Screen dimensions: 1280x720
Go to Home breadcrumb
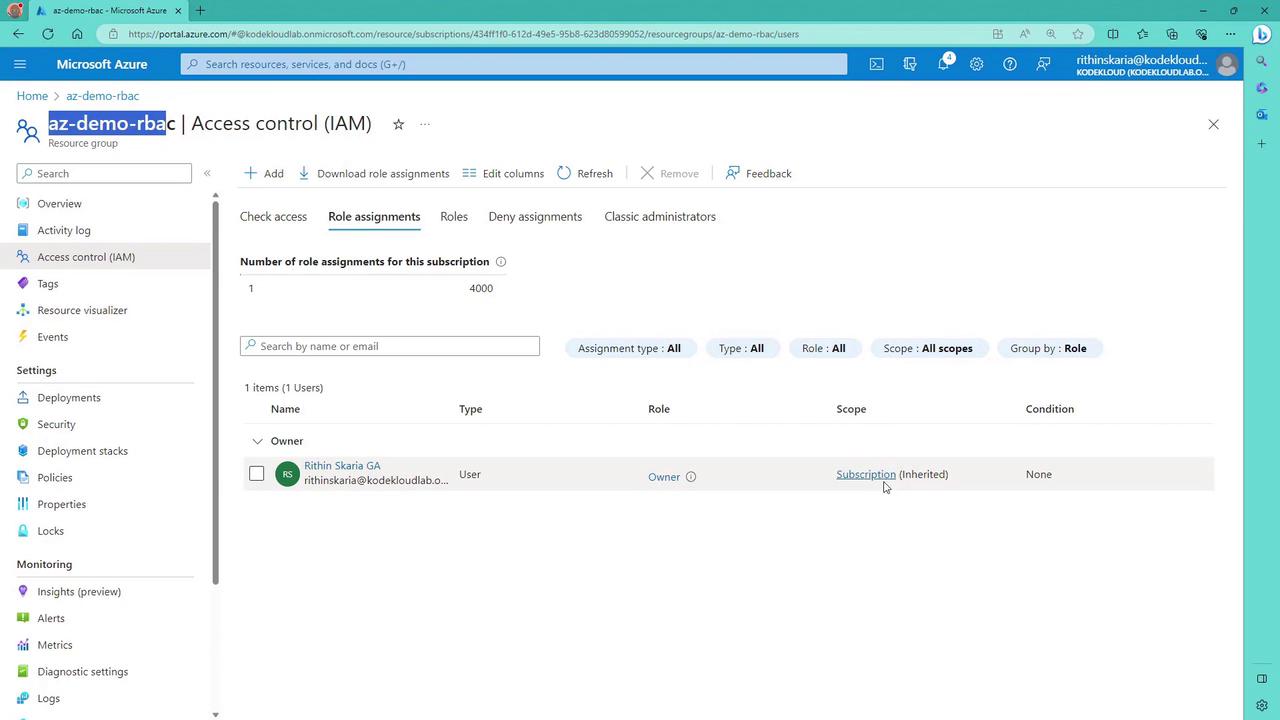(x=32, y=96)
